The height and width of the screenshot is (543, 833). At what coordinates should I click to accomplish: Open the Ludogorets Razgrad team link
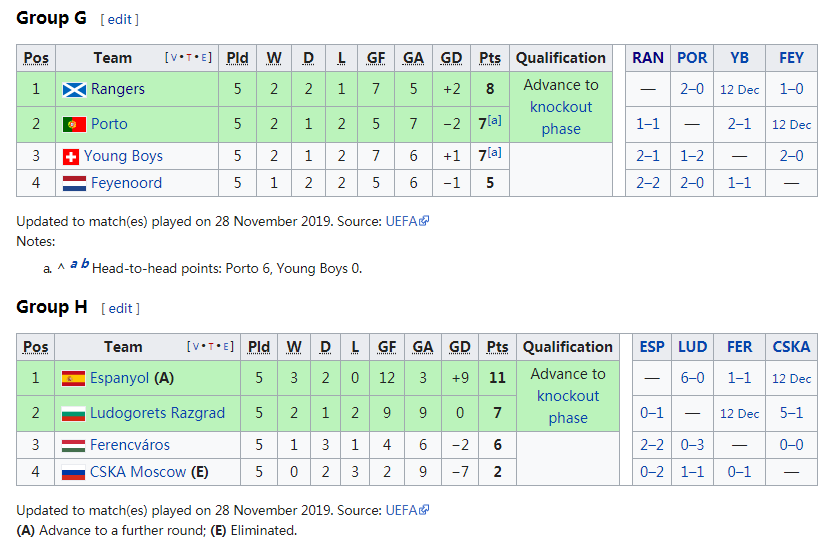point(157,413)
